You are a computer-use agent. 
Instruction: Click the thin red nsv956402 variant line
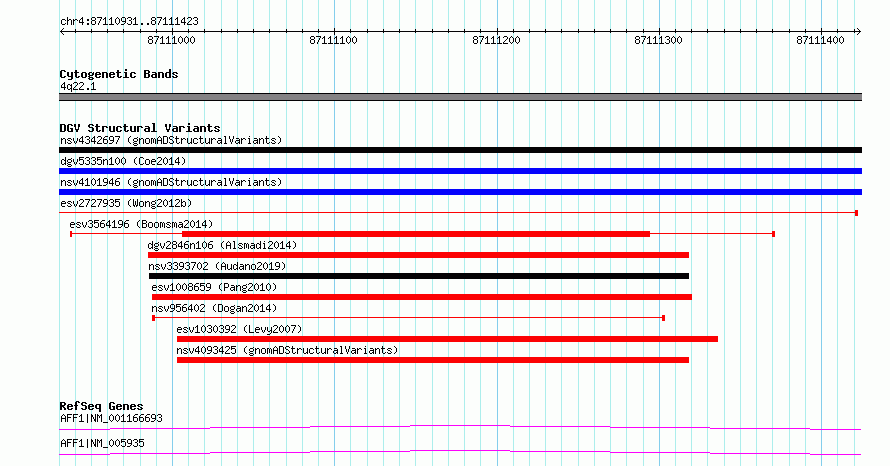[x=409, y=318]
